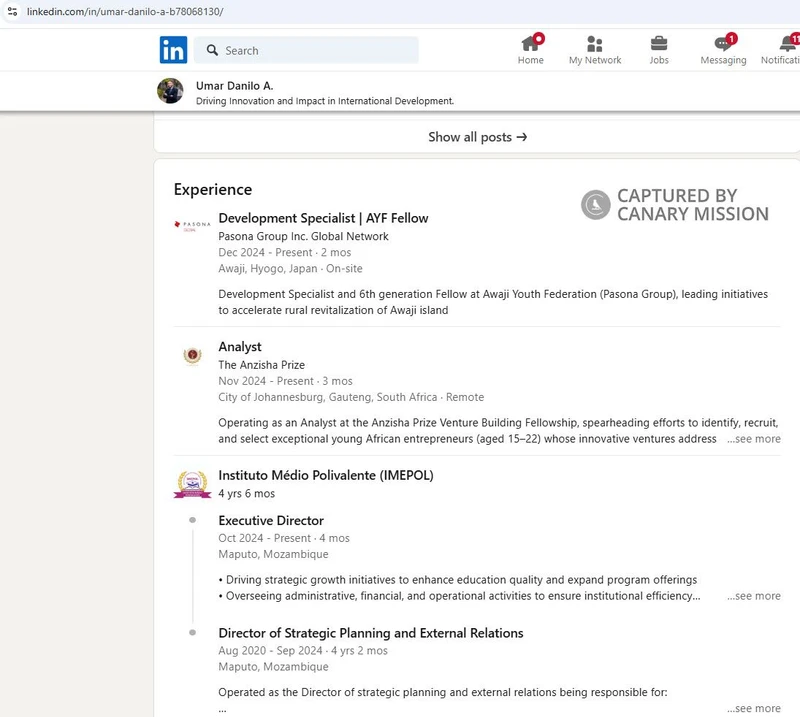Click the Umar Danilo A. name header
The width and height of the screenshot is (800, 717).
pos(235,86)
